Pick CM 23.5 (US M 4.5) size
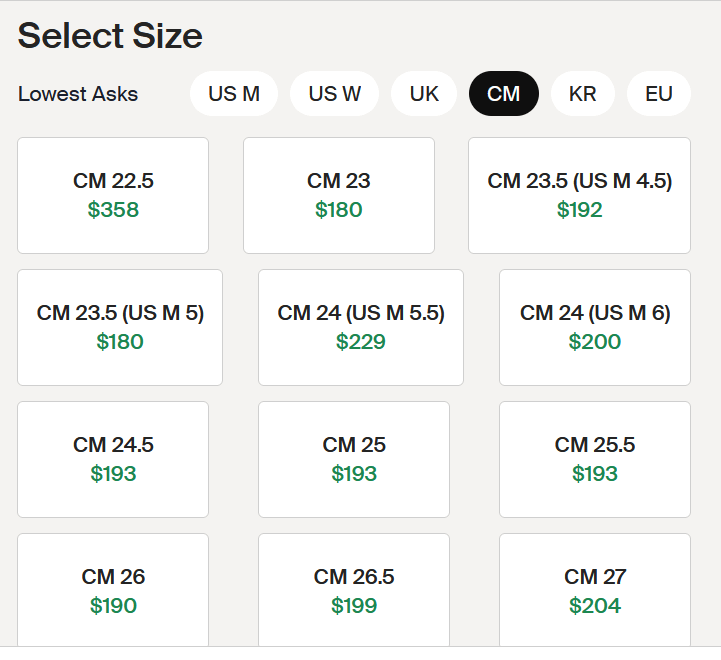 [x=579, y=195]
